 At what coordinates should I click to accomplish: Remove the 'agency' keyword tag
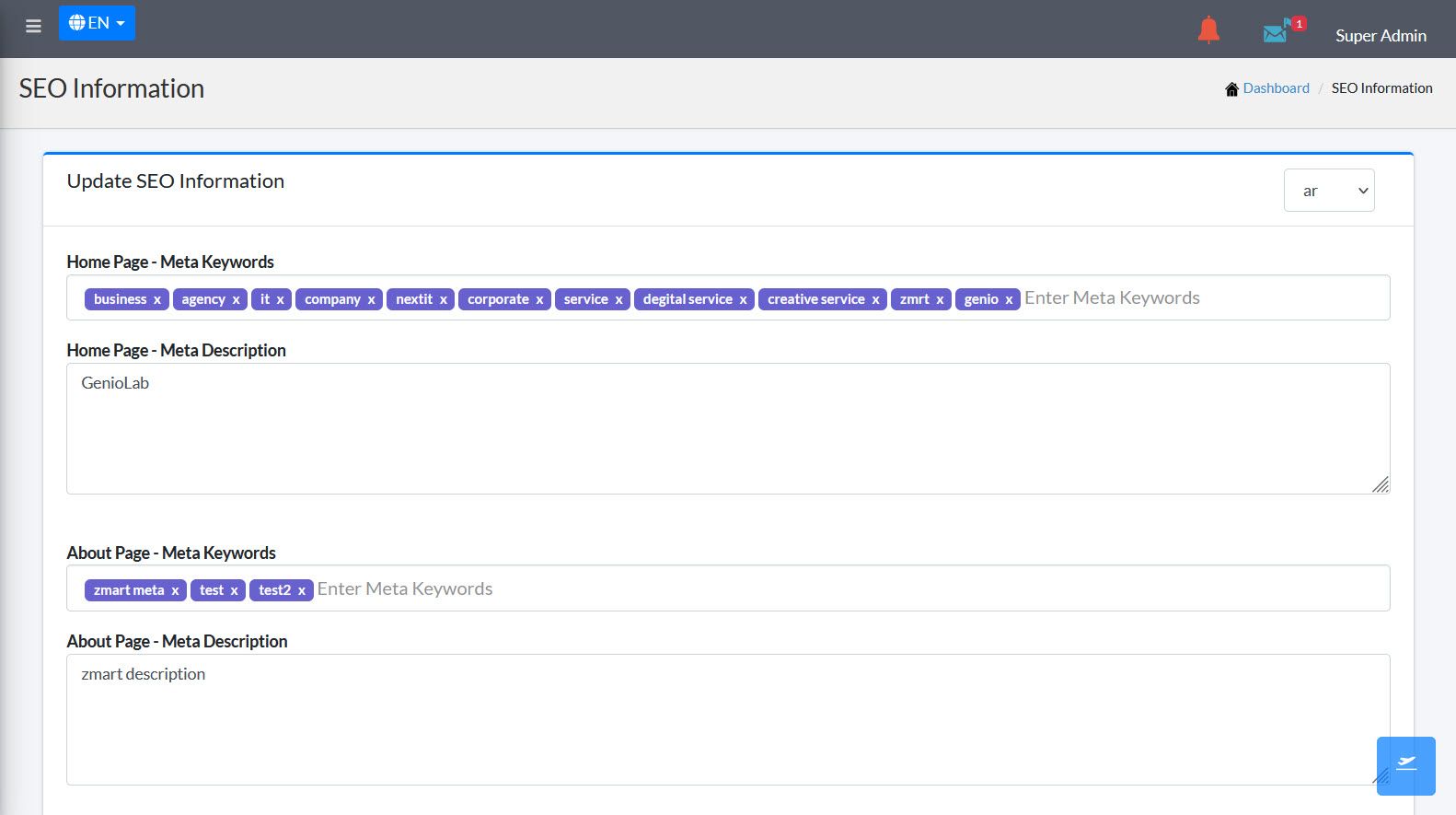(236, 300)
